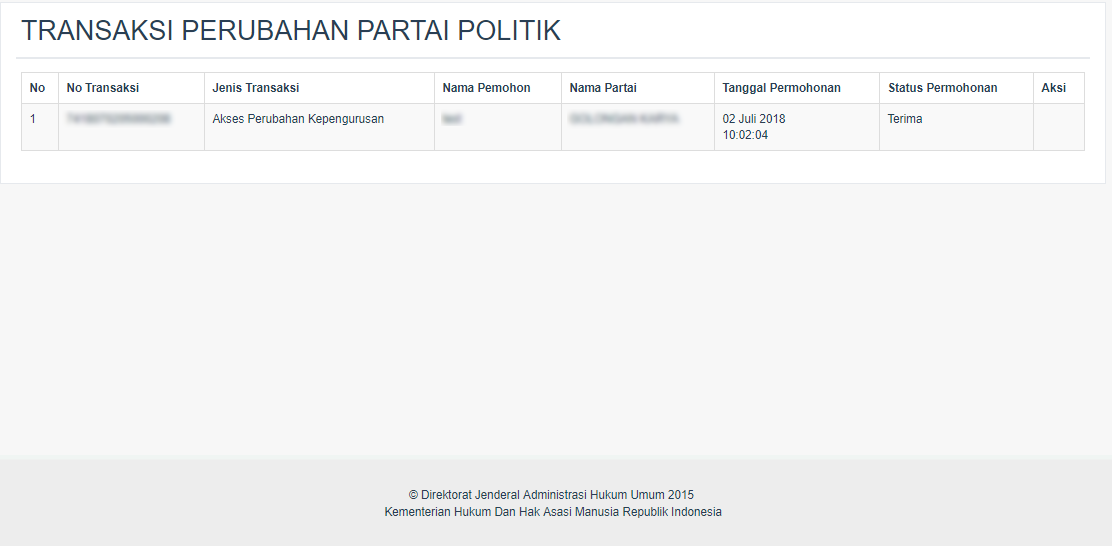Image resolution: width=1112 pixels, height=546 pixels.
Task: Select the "Nama Partai" column header
Action: click(x=603, y=88)
